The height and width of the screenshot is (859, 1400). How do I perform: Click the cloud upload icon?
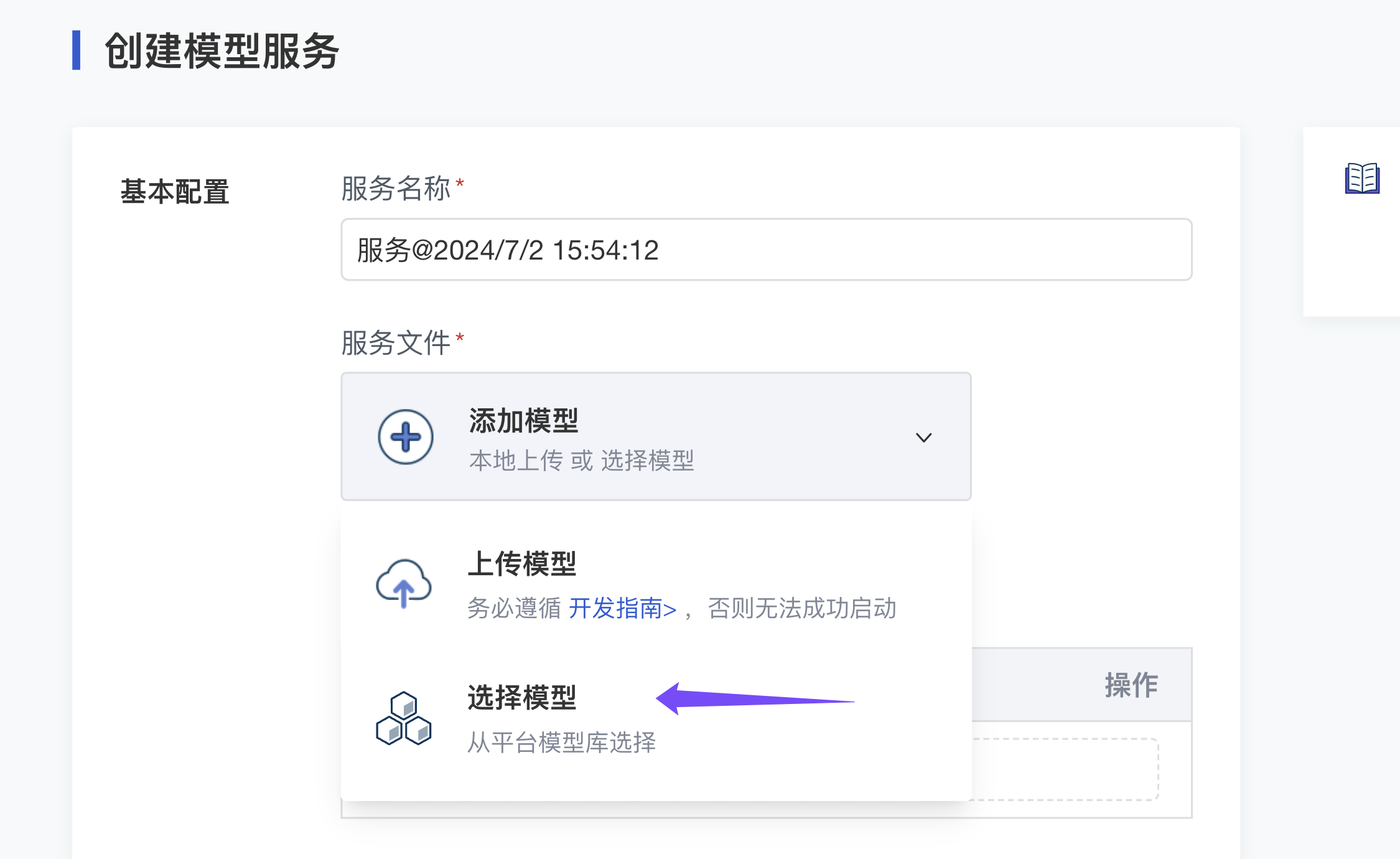[x=404, y=583]
